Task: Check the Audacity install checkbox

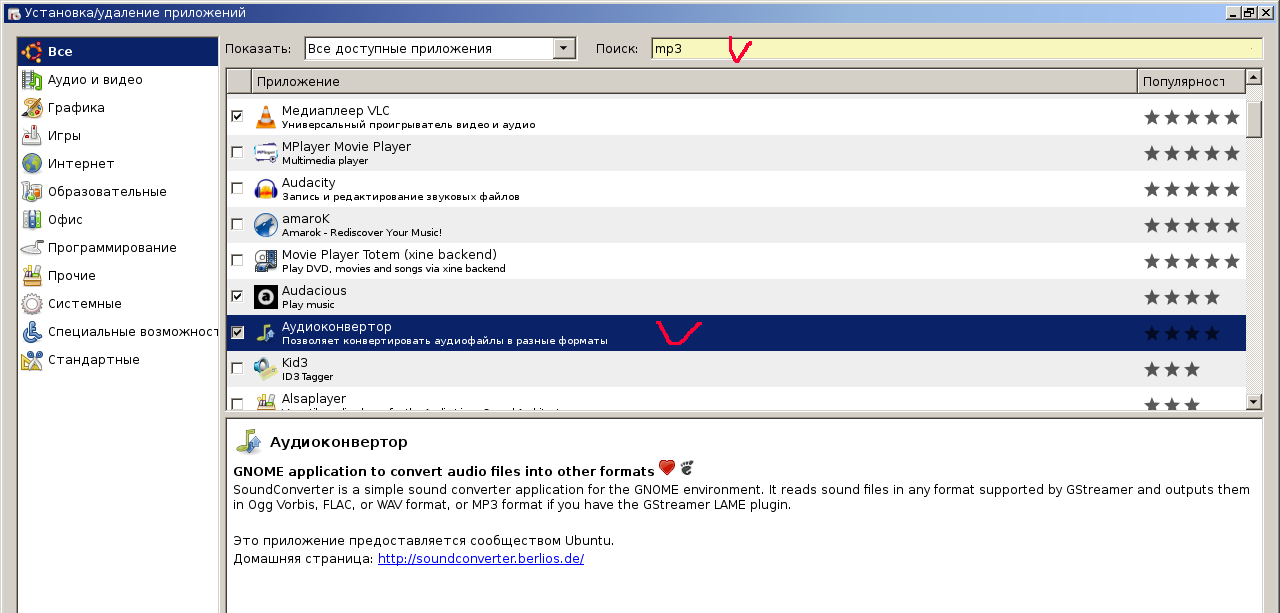Action: (x=237, y=188)
